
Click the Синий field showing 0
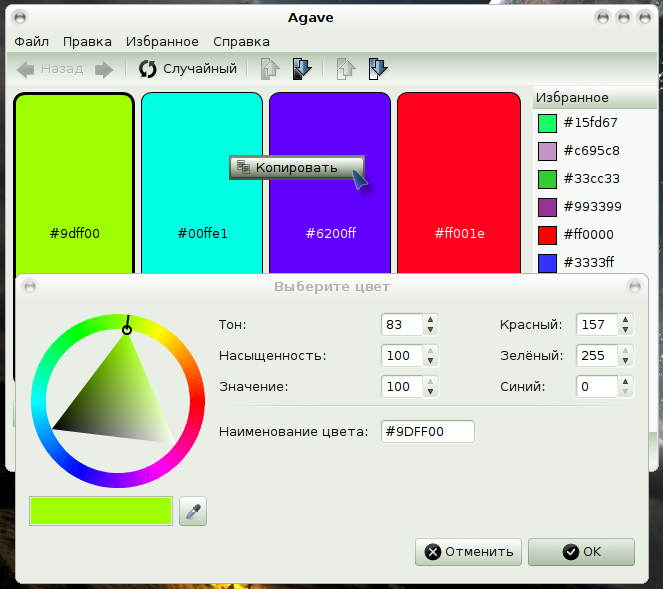tap(597, 386)
